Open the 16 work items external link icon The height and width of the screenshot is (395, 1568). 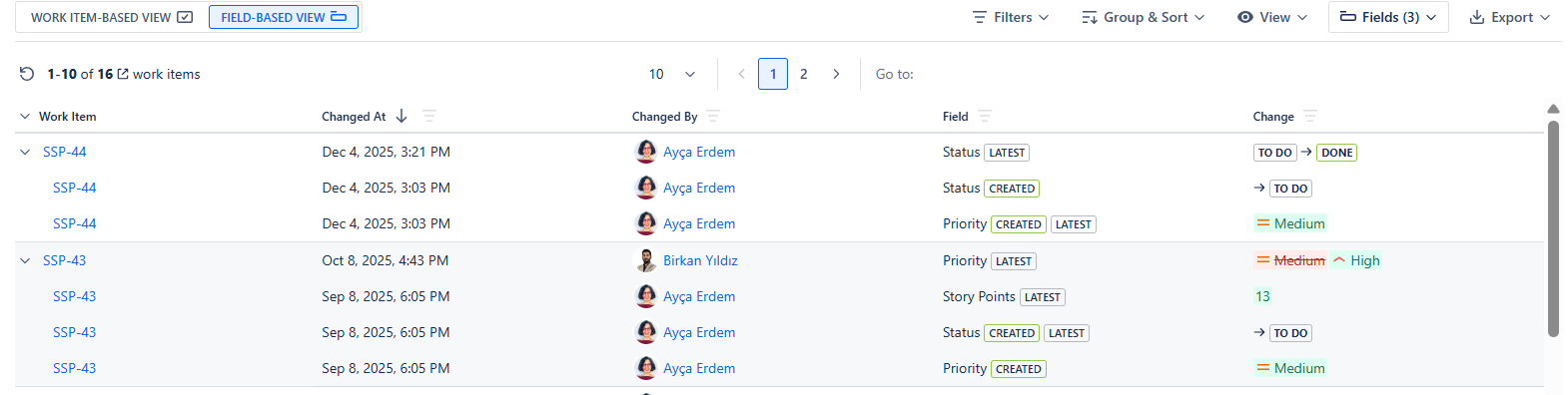click(123, 74)
